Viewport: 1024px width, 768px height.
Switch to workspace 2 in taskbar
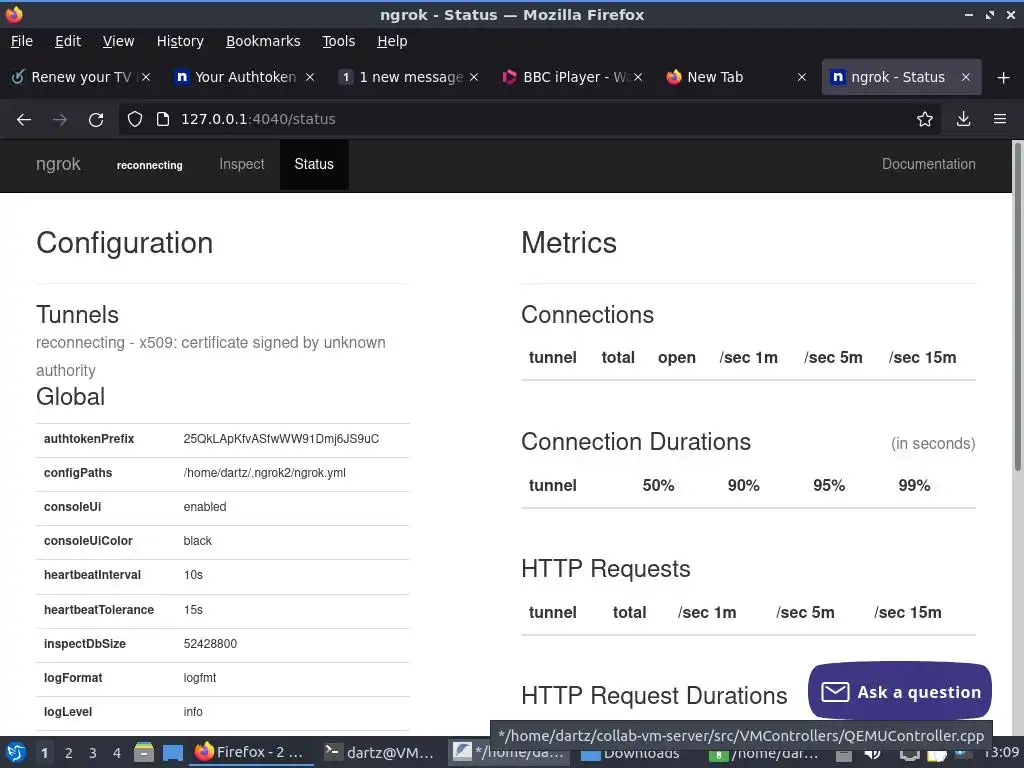[69, 753]
